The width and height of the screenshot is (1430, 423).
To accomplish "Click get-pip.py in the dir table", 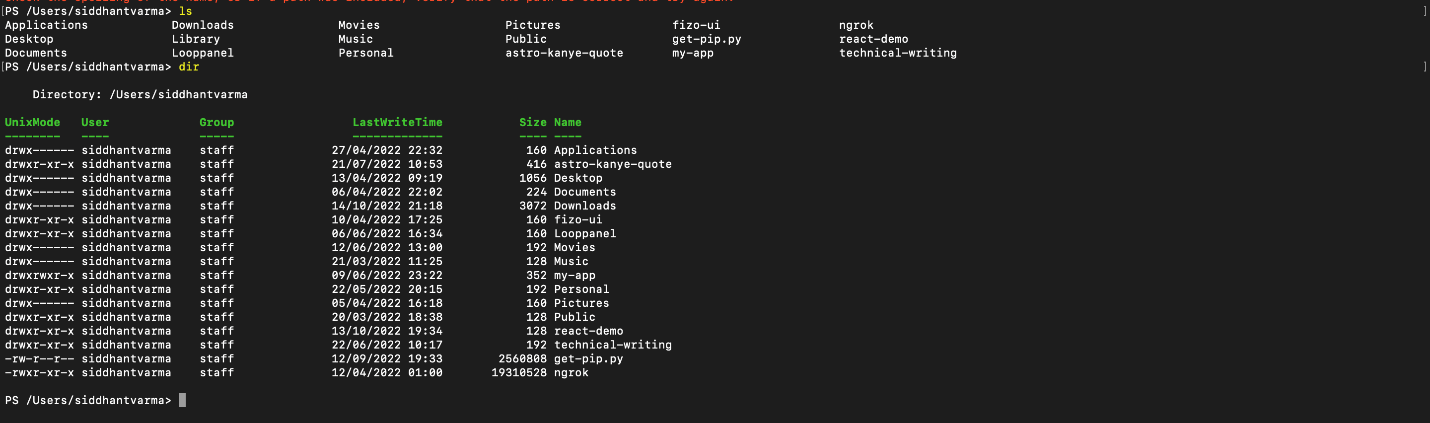I will tap(589, 358).
